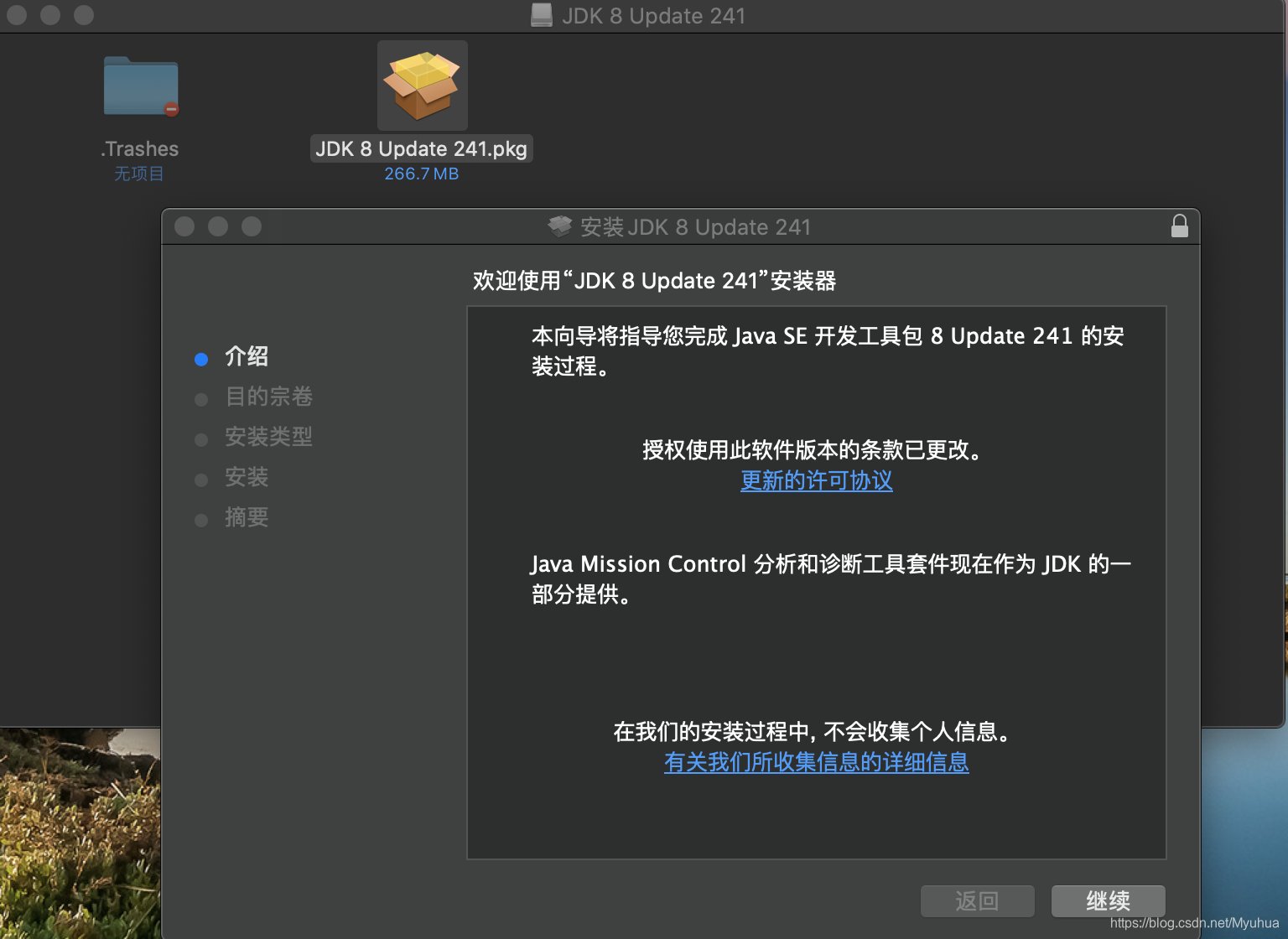
Task: Click the gray dot beside 安装
Action: tap(201, 480)
